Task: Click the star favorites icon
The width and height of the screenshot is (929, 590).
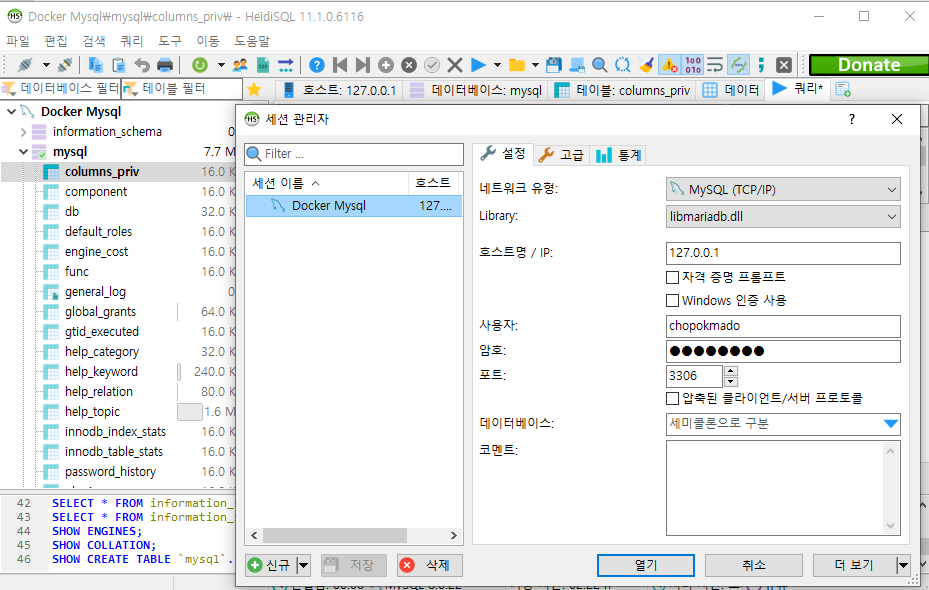Action: tap(254, 89)
